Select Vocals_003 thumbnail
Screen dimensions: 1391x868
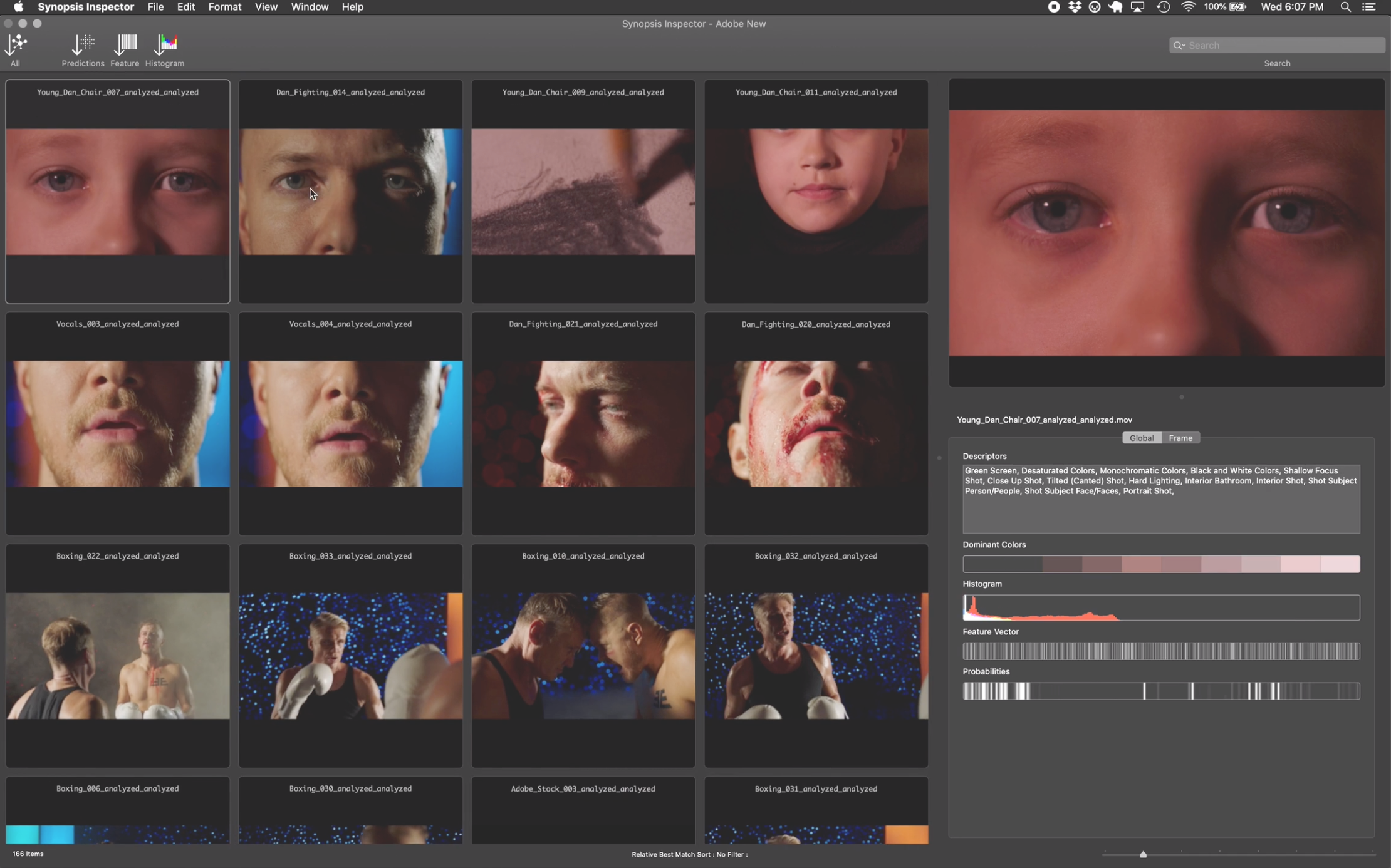118,424
